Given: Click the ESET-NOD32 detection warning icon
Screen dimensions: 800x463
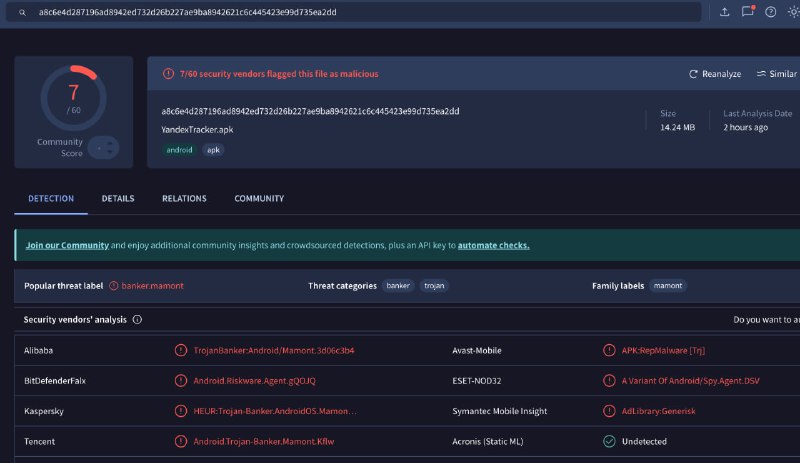Looking at the screenshot, I should pyautogui.click(x=609, y=381).
